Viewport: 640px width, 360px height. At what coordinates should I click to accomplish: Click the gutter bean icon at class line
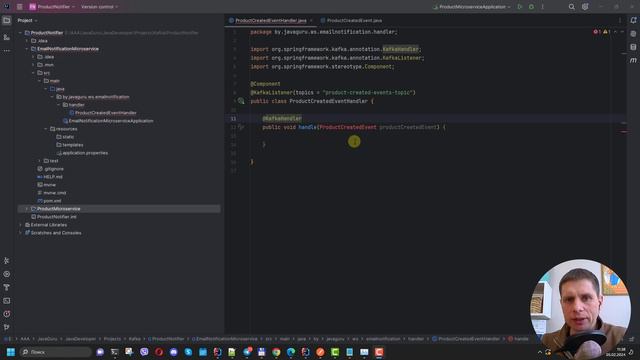point(241,101)
